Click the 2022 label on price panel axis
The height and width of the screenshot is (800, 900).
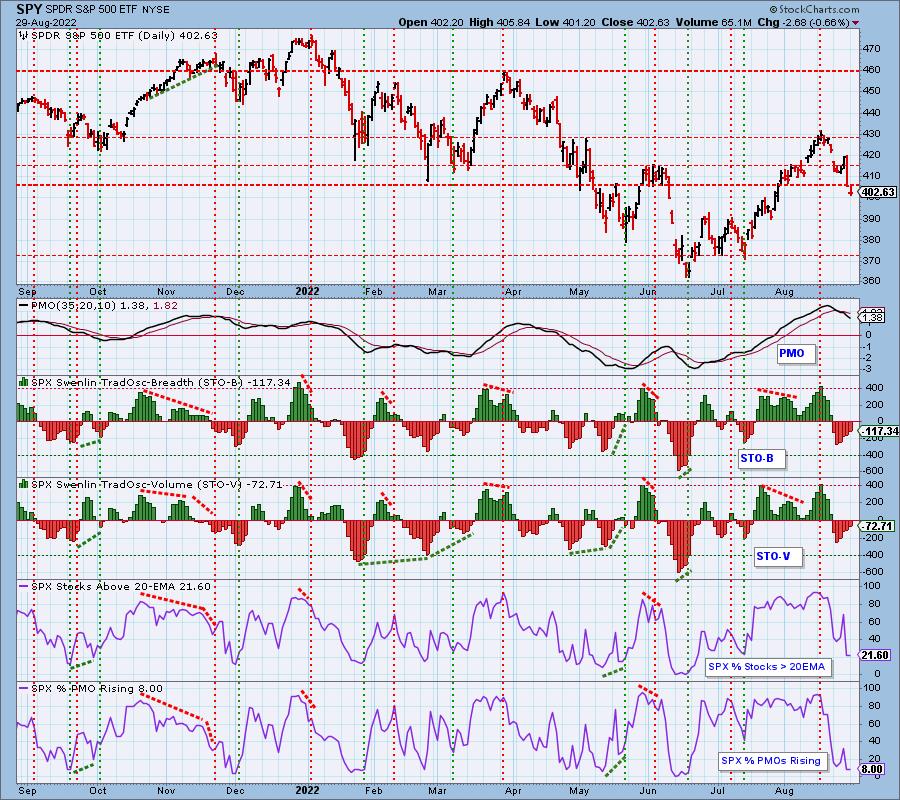coord(308,292)
